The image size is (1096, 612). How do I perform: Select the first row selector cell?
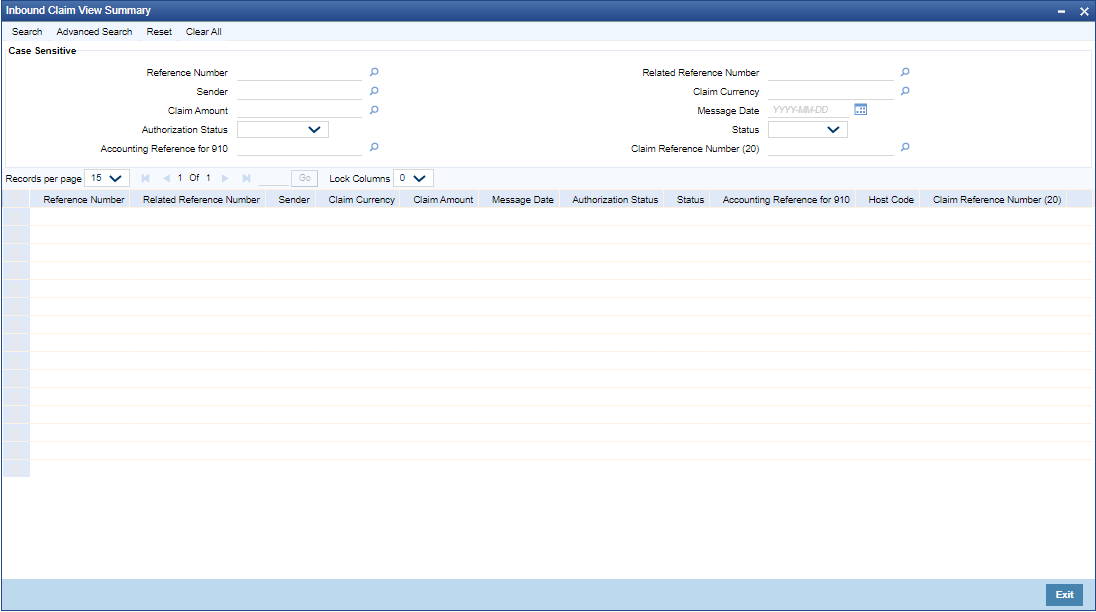(x=16, y=217)
